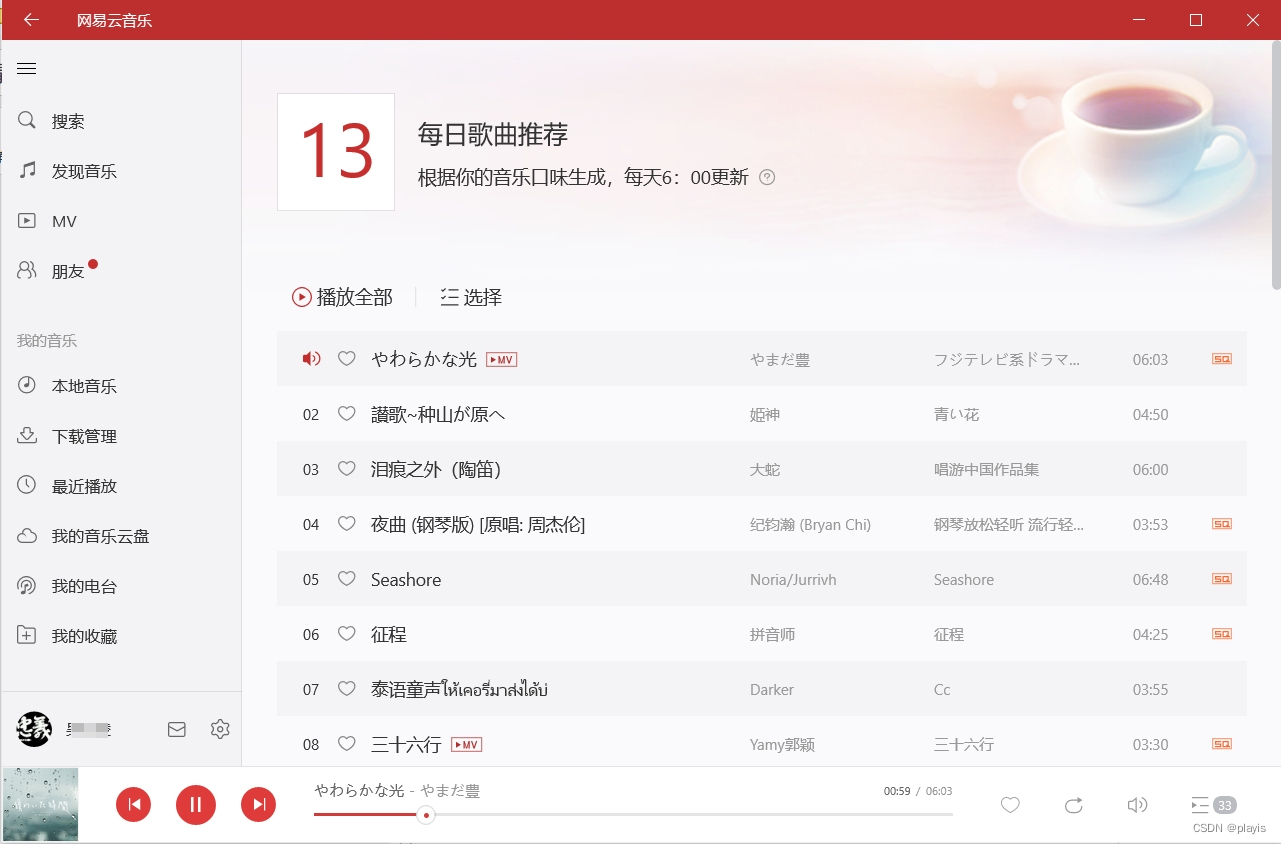1281x844 pixels.
Task: Skip to previous track
Action: tap(133, 804)
